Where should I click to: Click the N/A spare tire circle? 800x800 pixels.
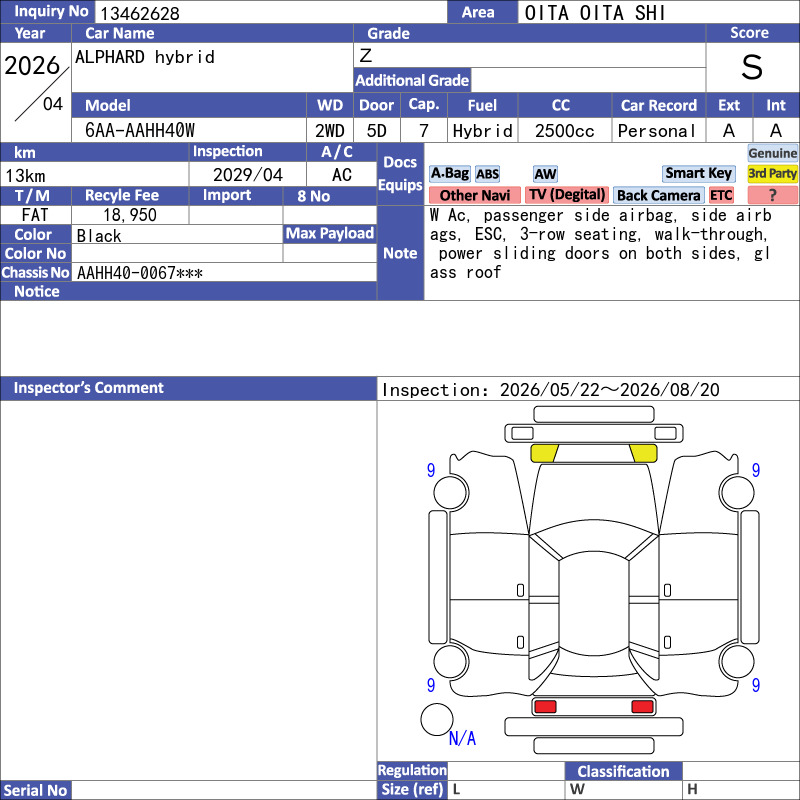(x=437, y=719)
